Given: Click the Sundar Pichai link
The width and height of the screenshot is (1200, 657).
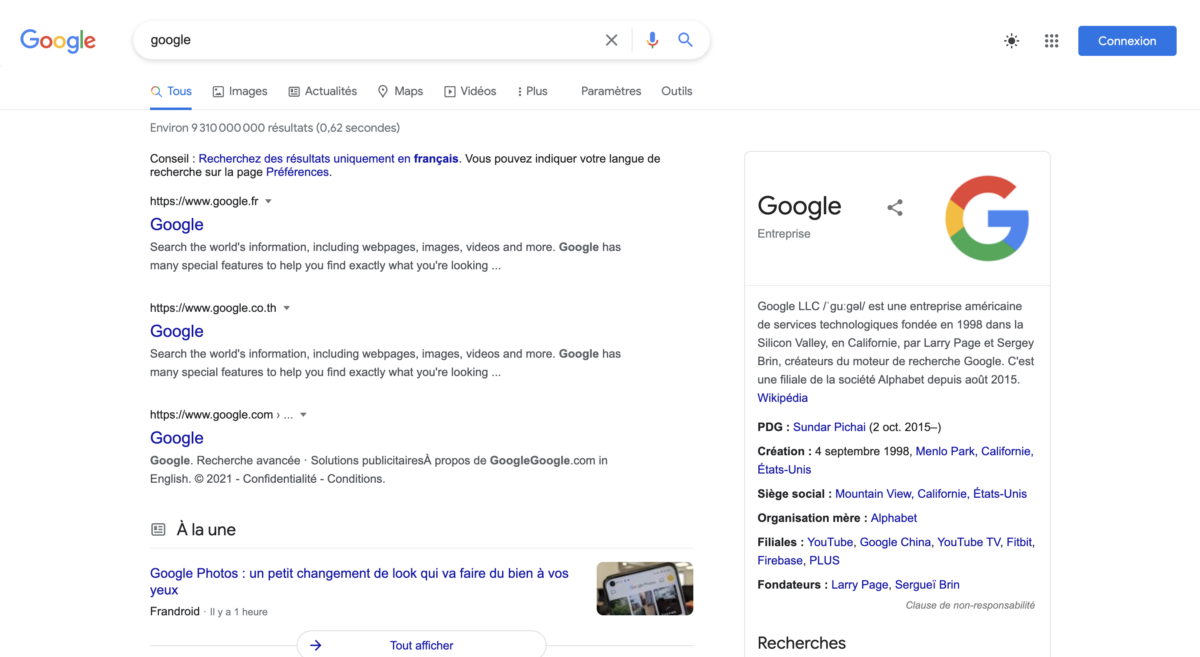Looking at the screenshot, I should click(829, 427).
